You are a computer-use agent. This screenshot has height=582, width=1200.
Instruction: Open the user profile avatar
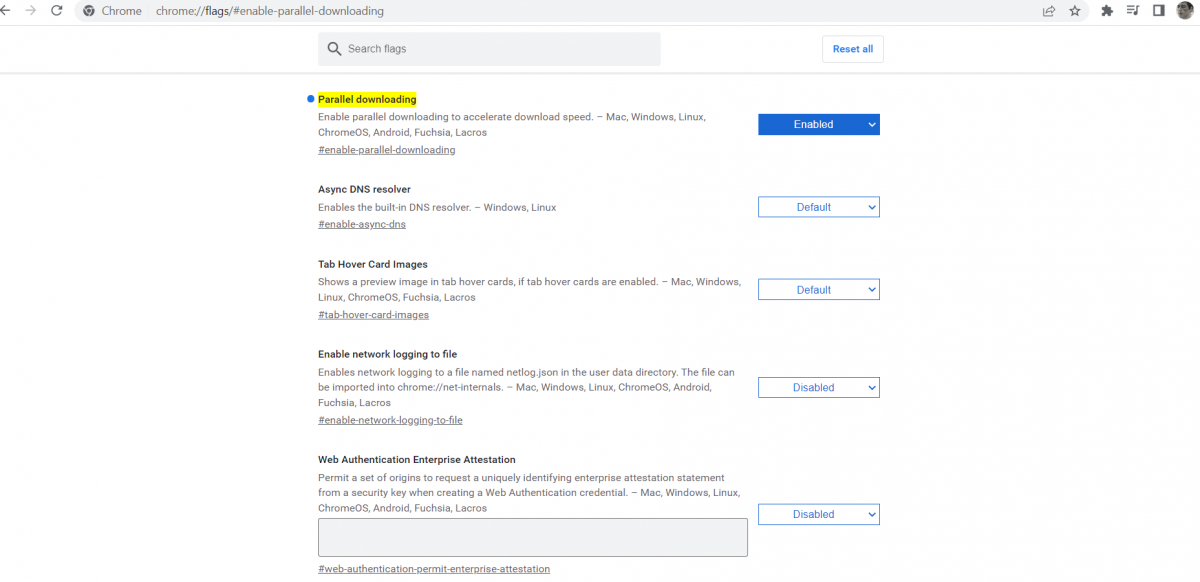tap(1185, 11)
